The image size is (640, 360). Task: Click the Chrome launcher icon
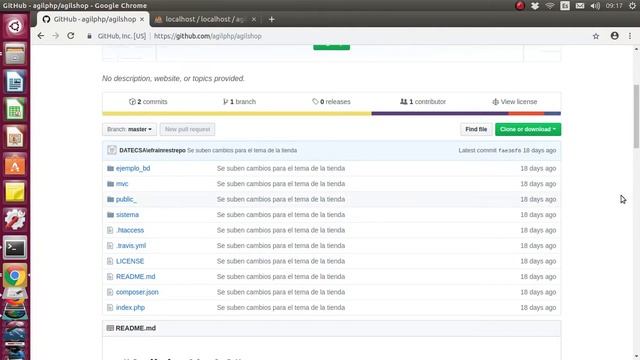point(15,276)
